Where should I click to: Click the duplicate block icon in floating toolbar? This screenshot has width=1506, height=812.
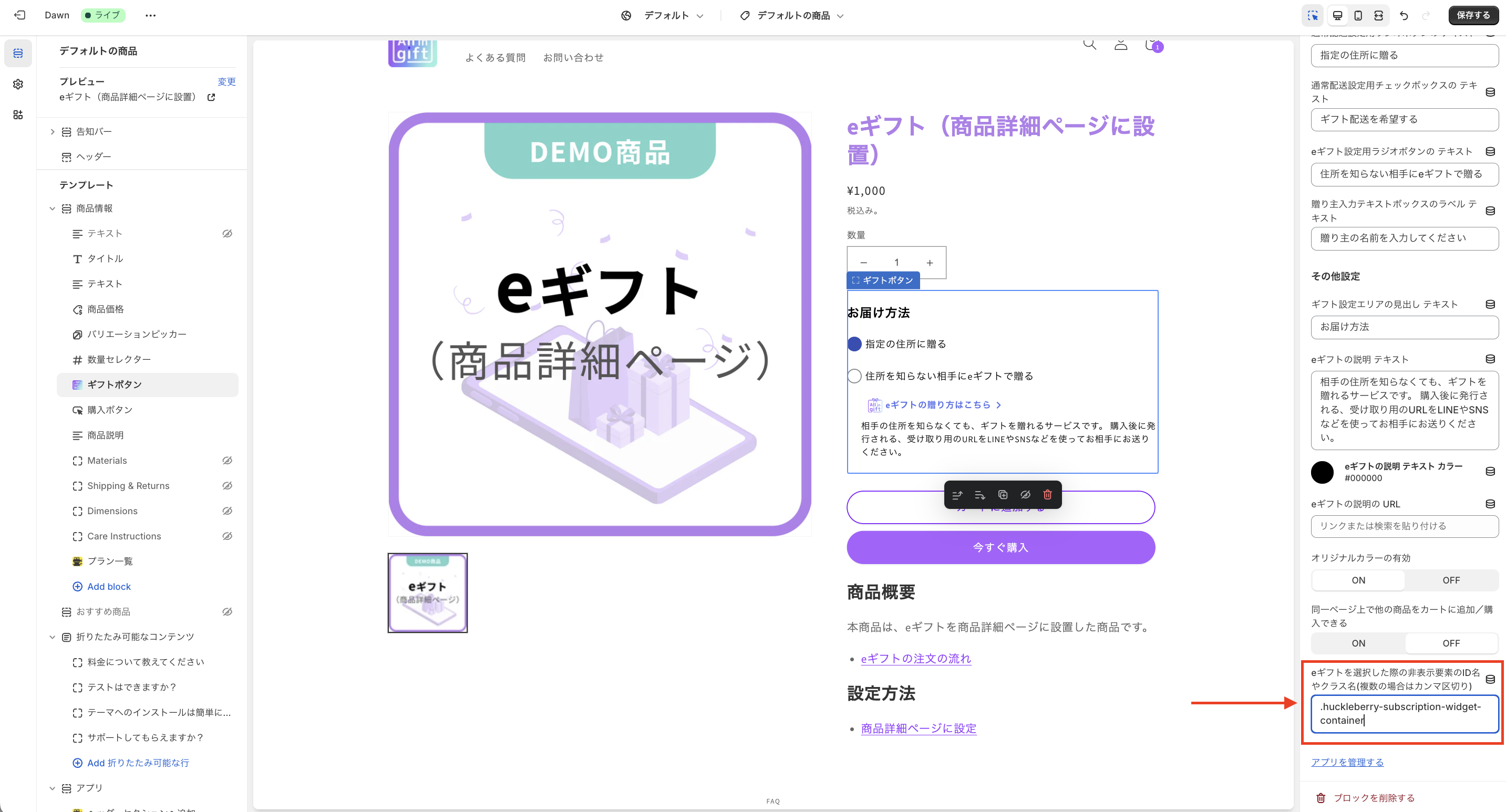pos(1003,495)
